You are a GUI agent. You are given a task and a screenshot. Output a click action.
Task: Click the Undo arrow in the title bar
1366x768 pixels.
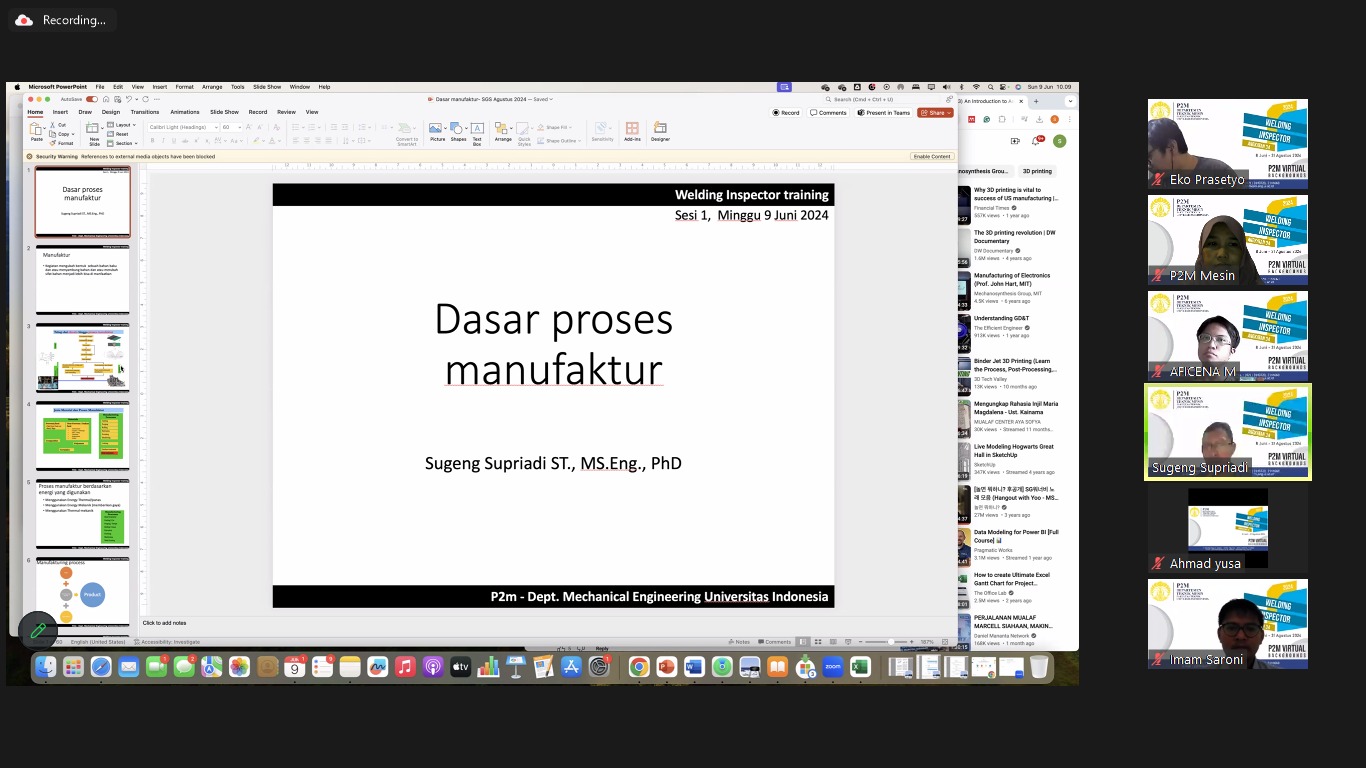pos(128,99)
